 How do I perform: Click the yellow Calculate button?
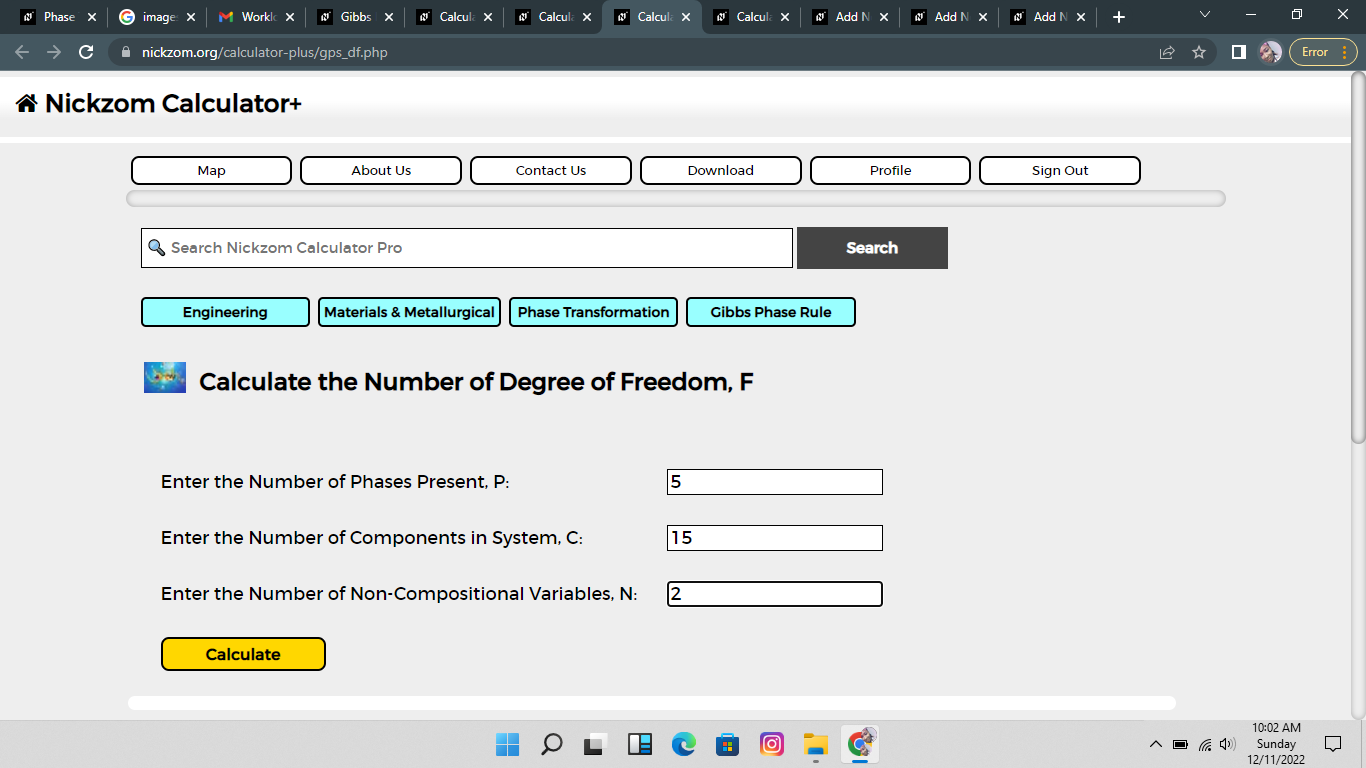click(x=243, y=654)
